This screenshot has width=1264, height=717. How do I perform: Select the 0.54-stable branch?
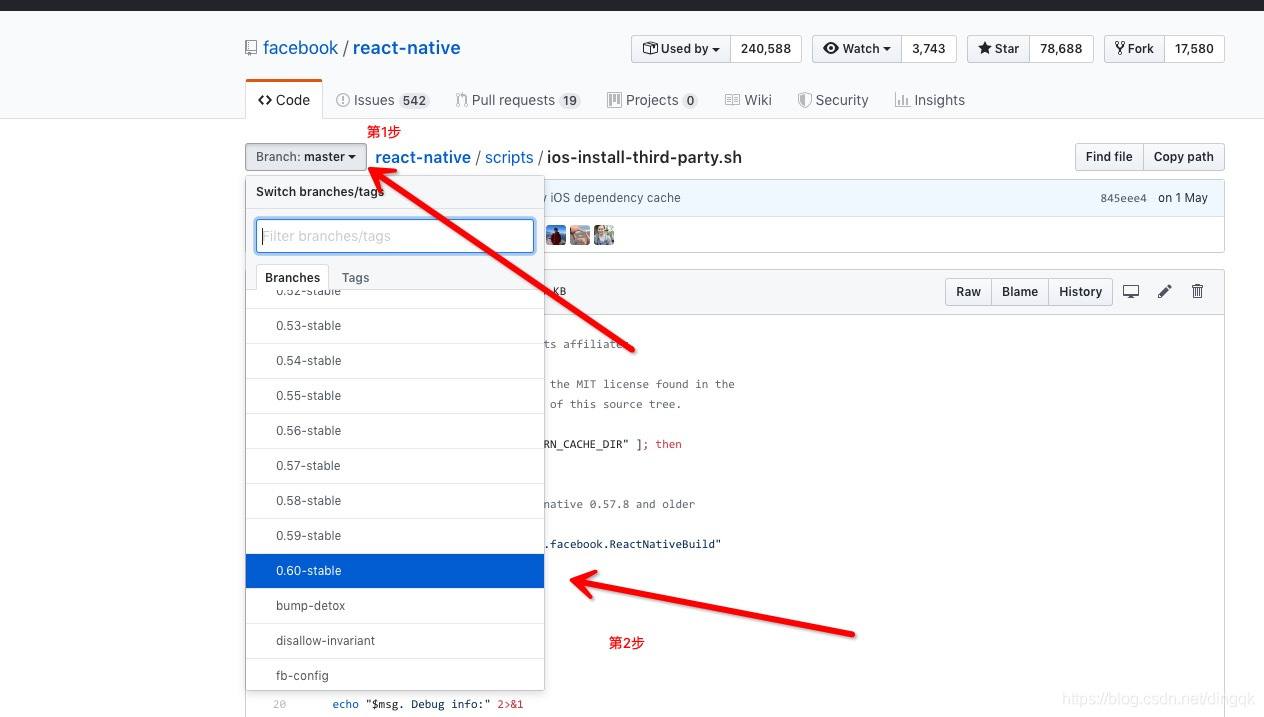(x=395, y=361)
